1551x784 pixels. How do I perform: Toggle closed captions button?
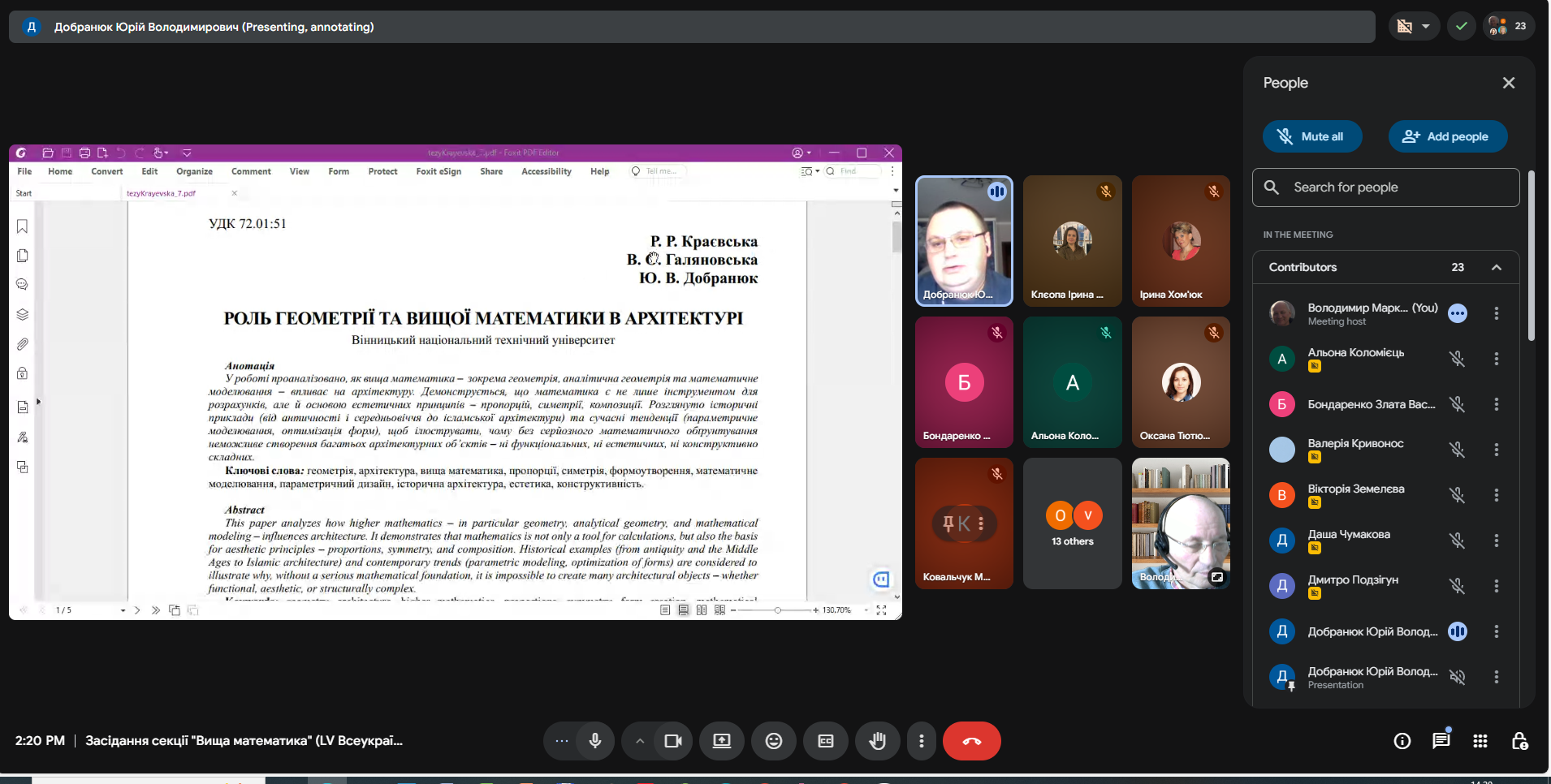pyautogui.click(x=825, y=741)
